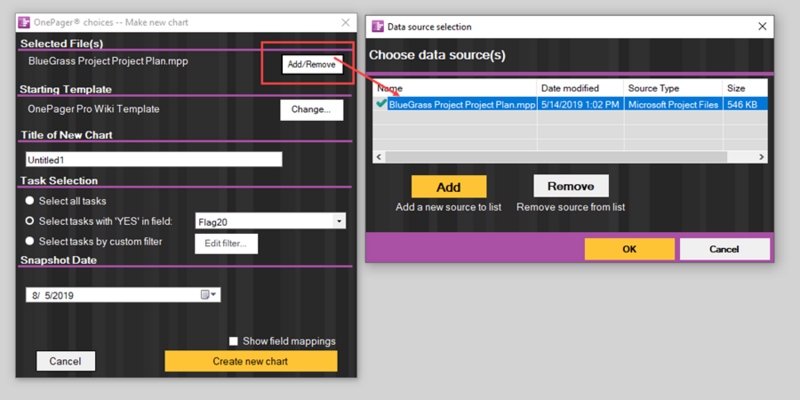Click OK in Data source selection
Image resolution: width=800 pixels, height=400 pixels.
point(630,249)
